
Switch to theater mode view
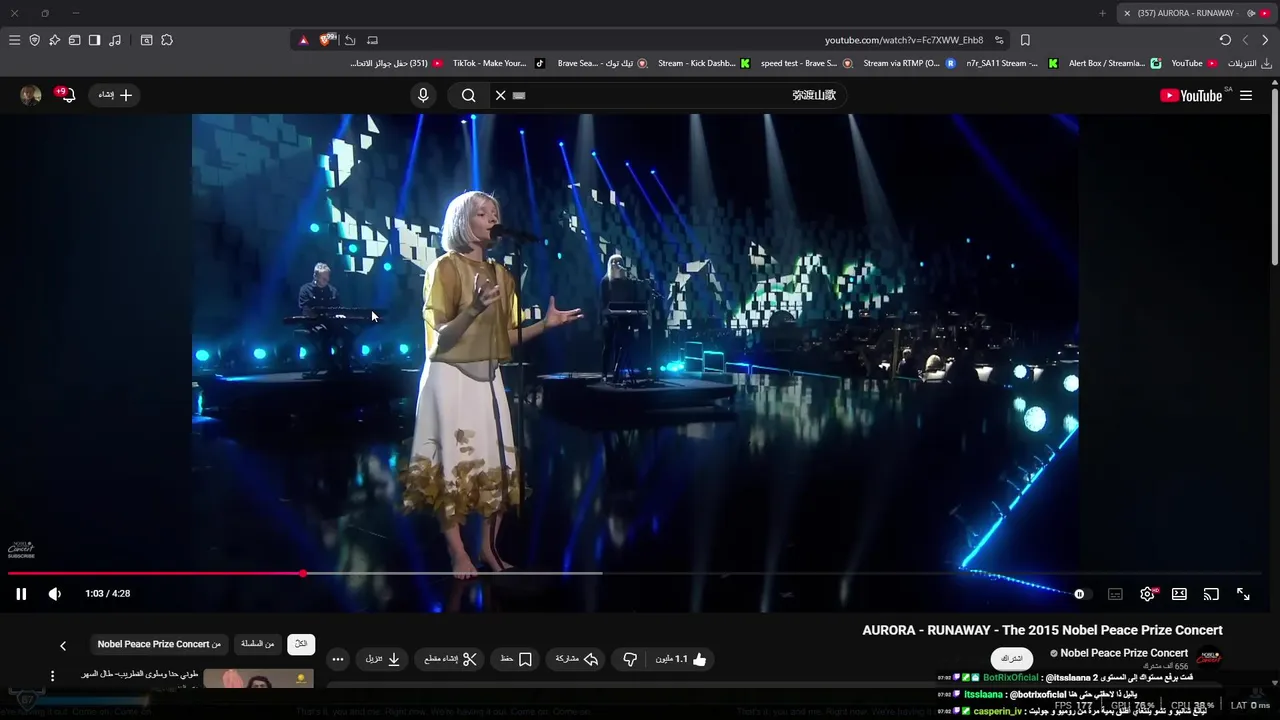(x=1180, y=594)
